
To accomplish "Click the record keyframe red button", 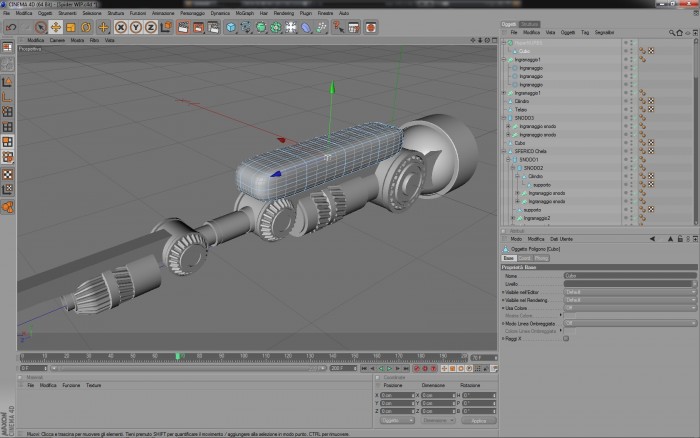I will point(417,369).
